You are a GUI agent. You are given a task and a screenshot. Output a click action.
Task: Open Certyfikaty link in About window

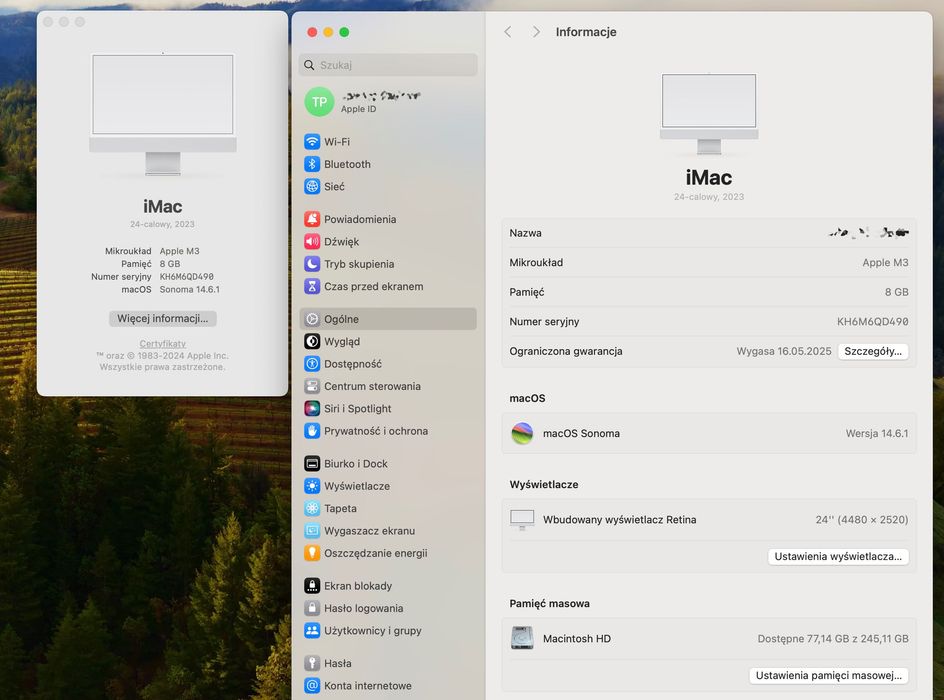[163, 344]
